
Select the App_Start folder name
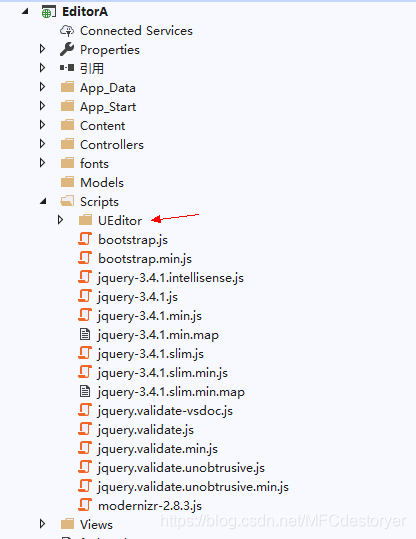[x=108, y=107]
